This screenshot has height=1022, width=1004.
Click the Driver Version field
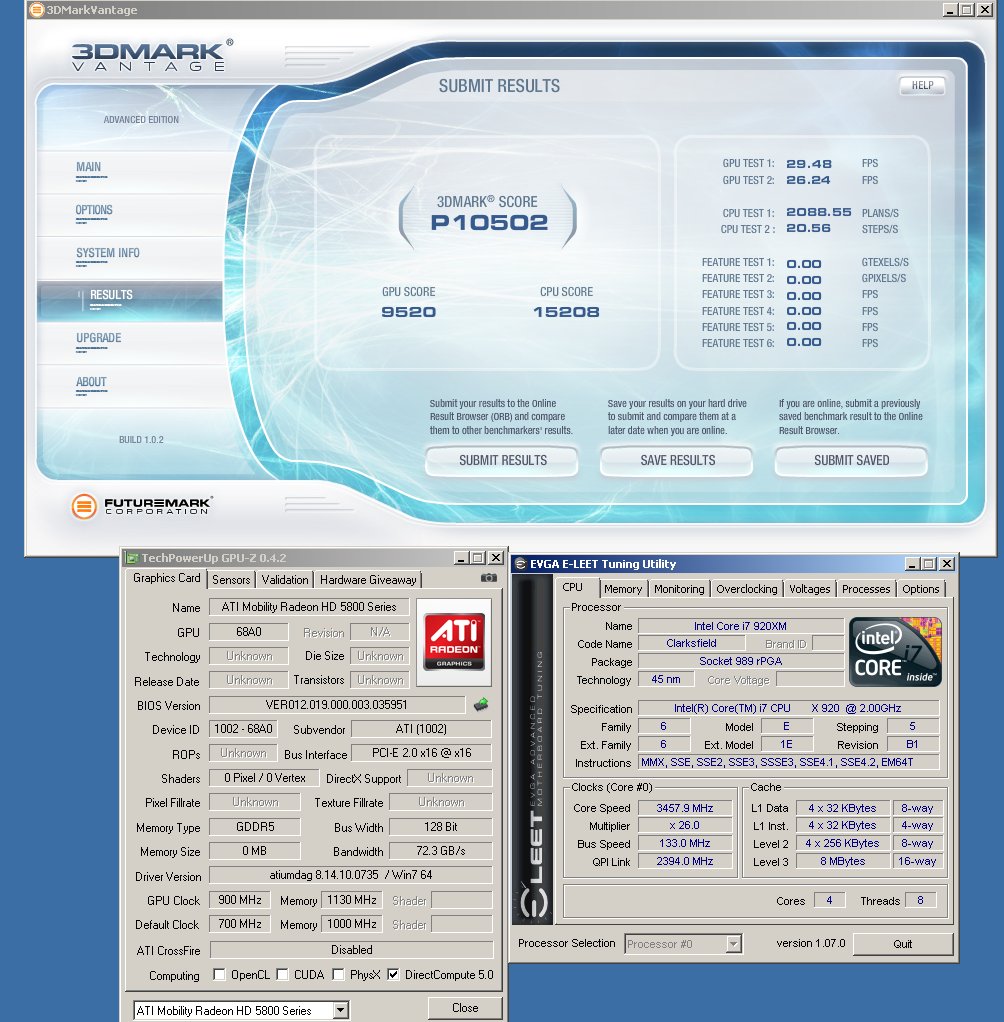350,875
